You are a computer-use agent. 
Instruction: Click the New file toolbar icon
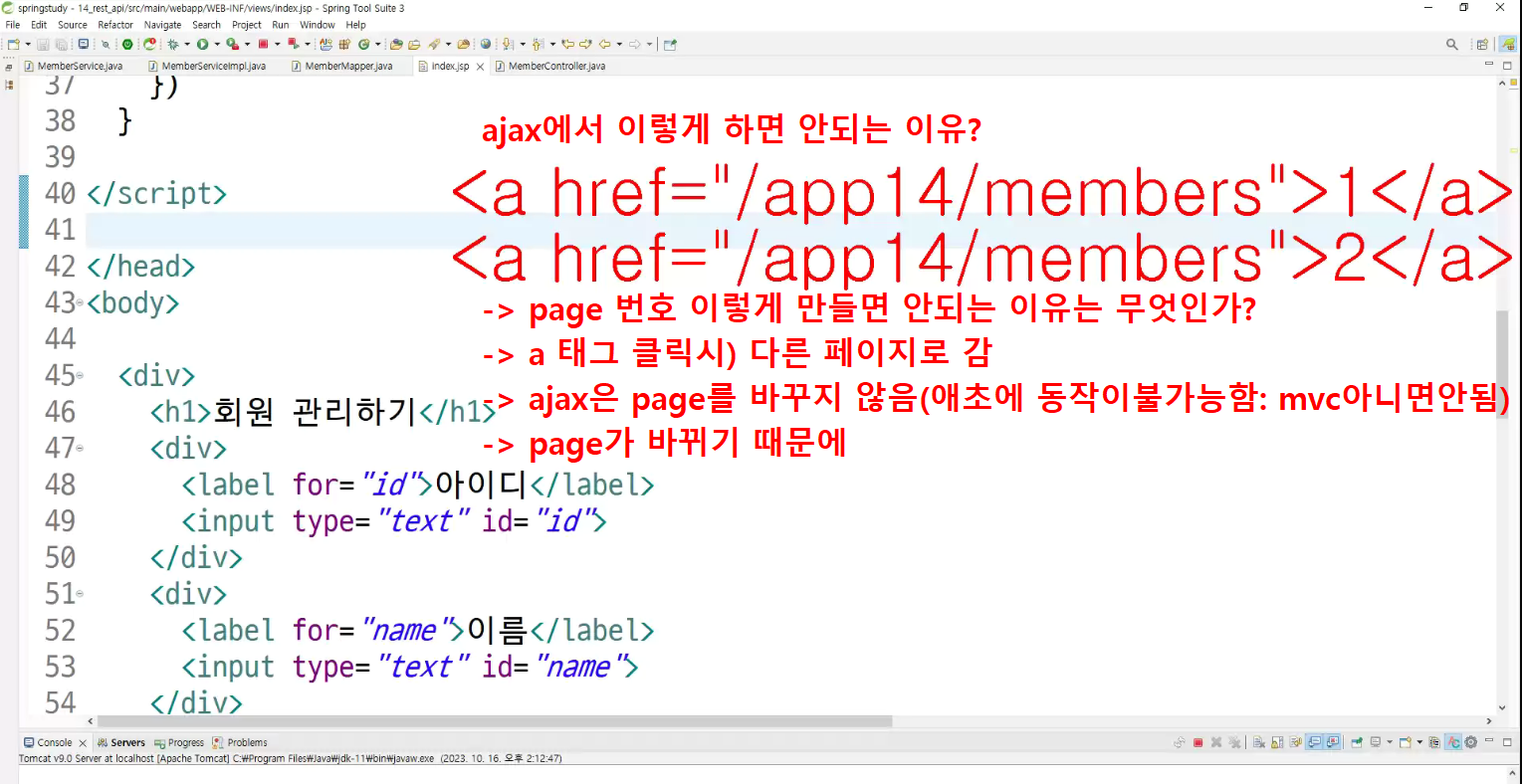coord(14,44)
